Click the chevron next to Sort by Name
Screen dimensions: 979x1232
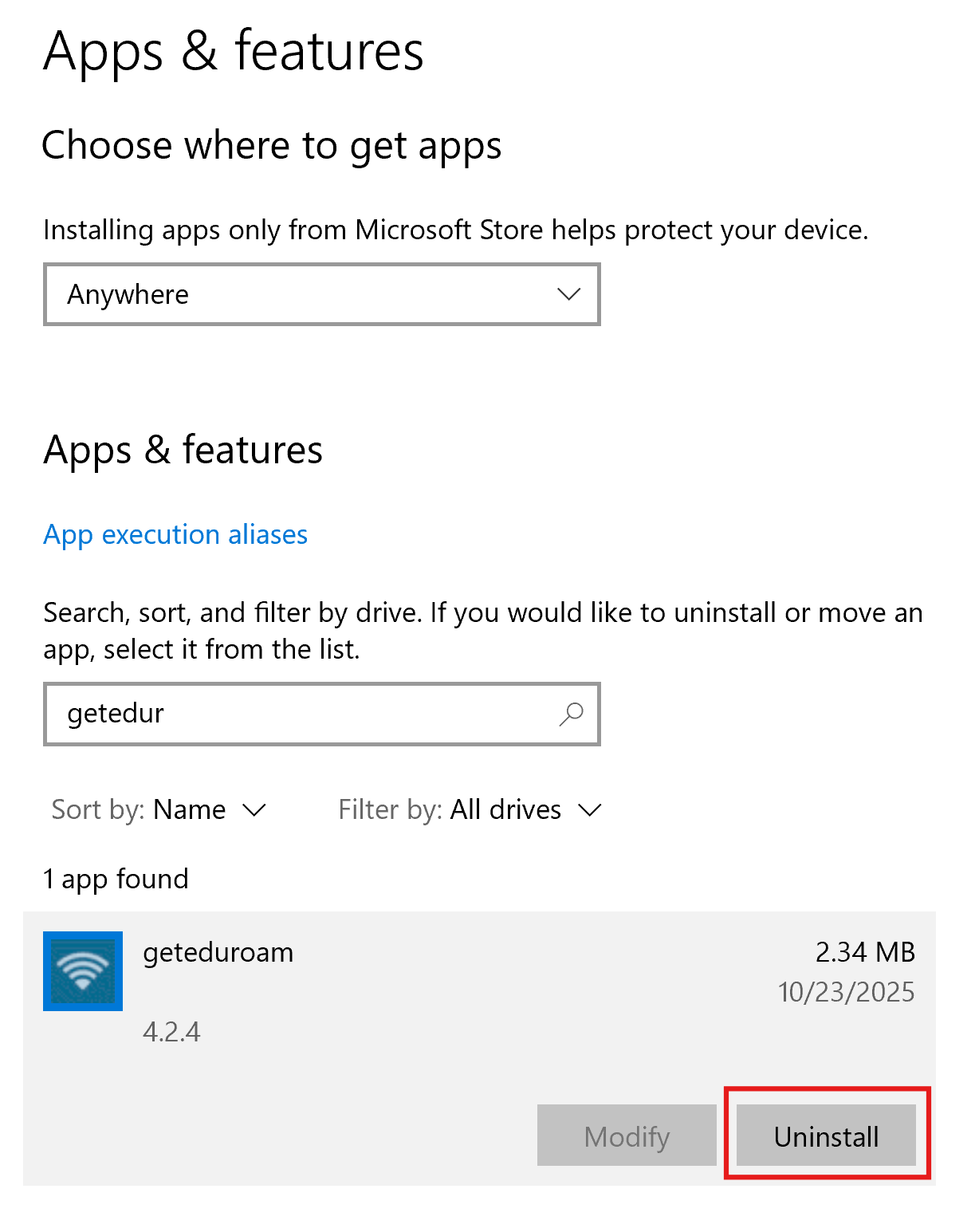click(x=254, y=810)
